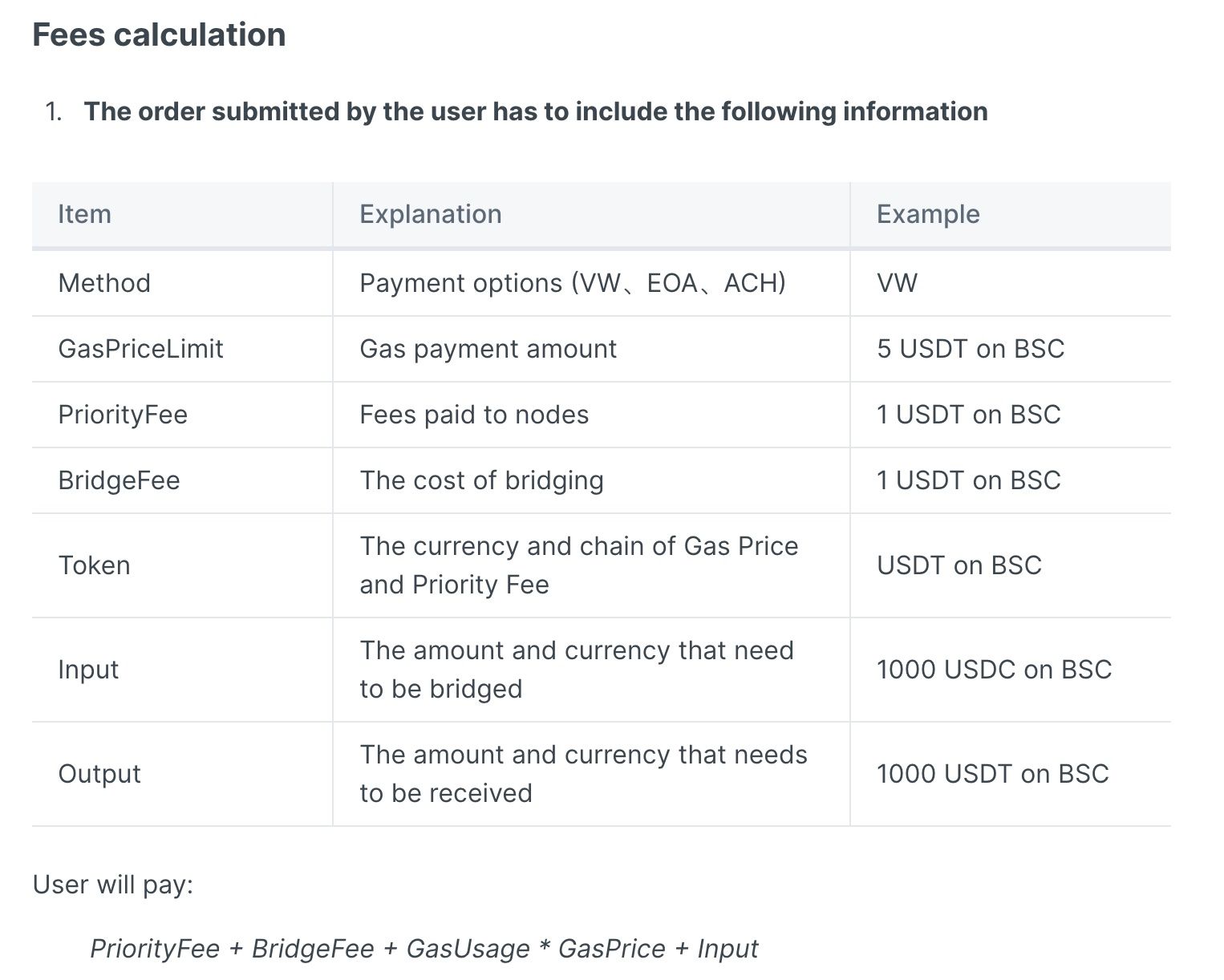
Task: Click the "Explanation" column header
Action: coord(430,214)
